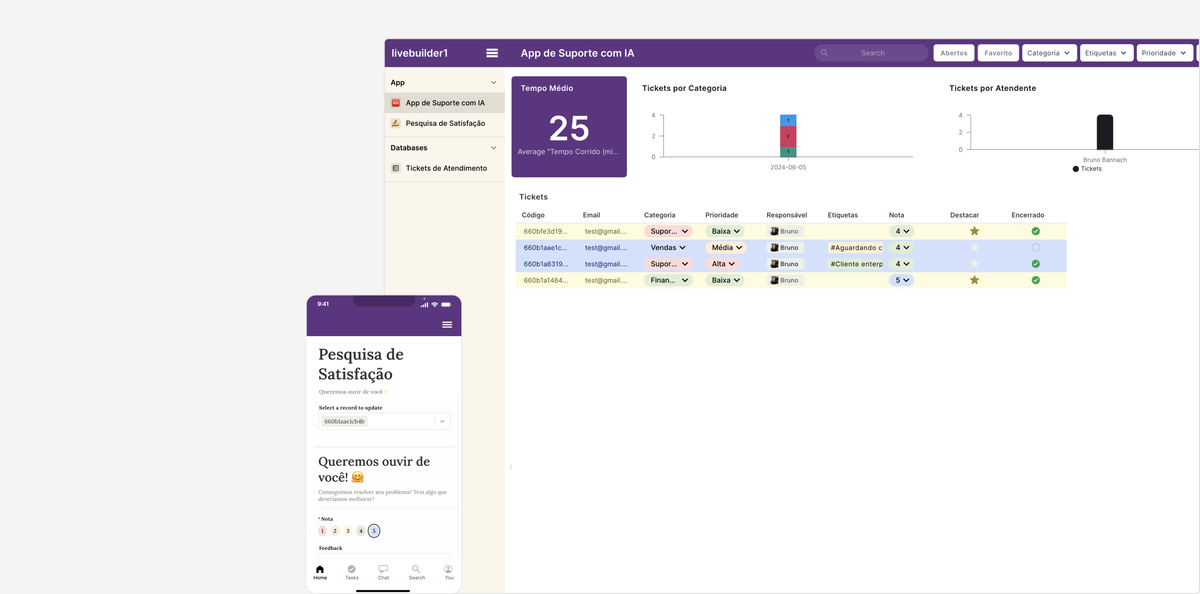
Task: Click the magnifier icon in top search bar
Action: (823, 52)
